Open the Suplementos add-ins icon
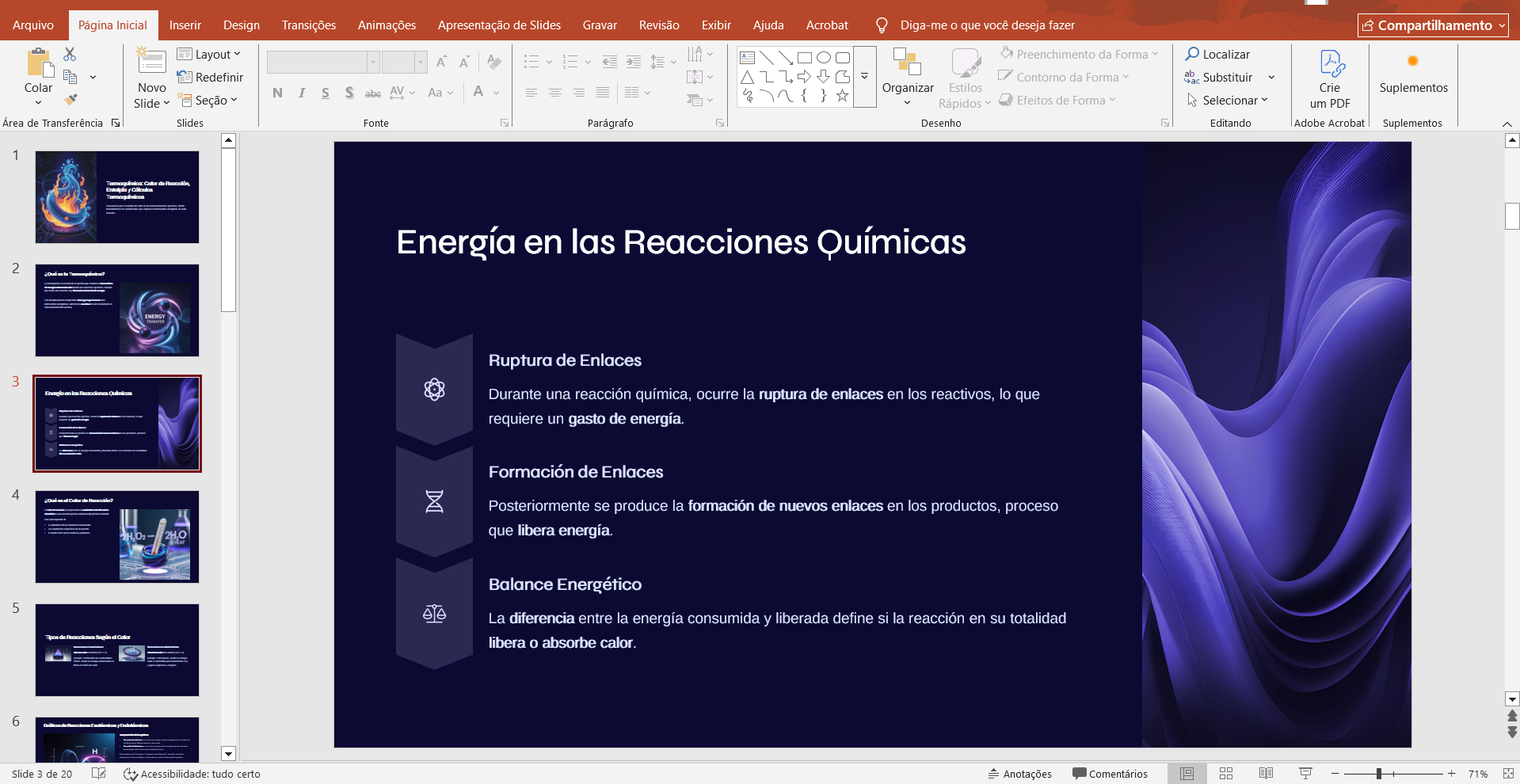 coord(1412,61)
